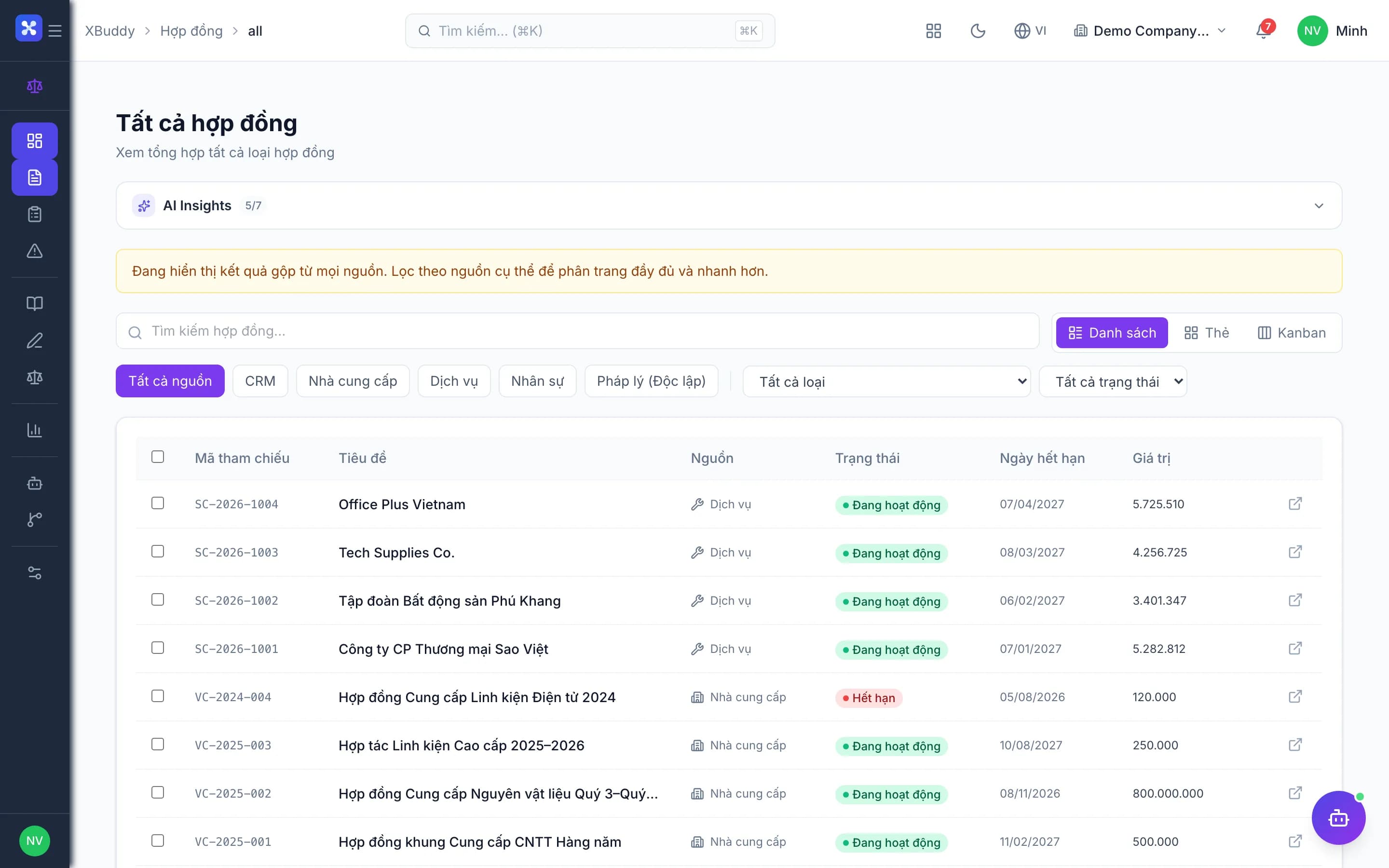
Task: Open VC-2025-003 external link icon
Action: (1295, 745)
